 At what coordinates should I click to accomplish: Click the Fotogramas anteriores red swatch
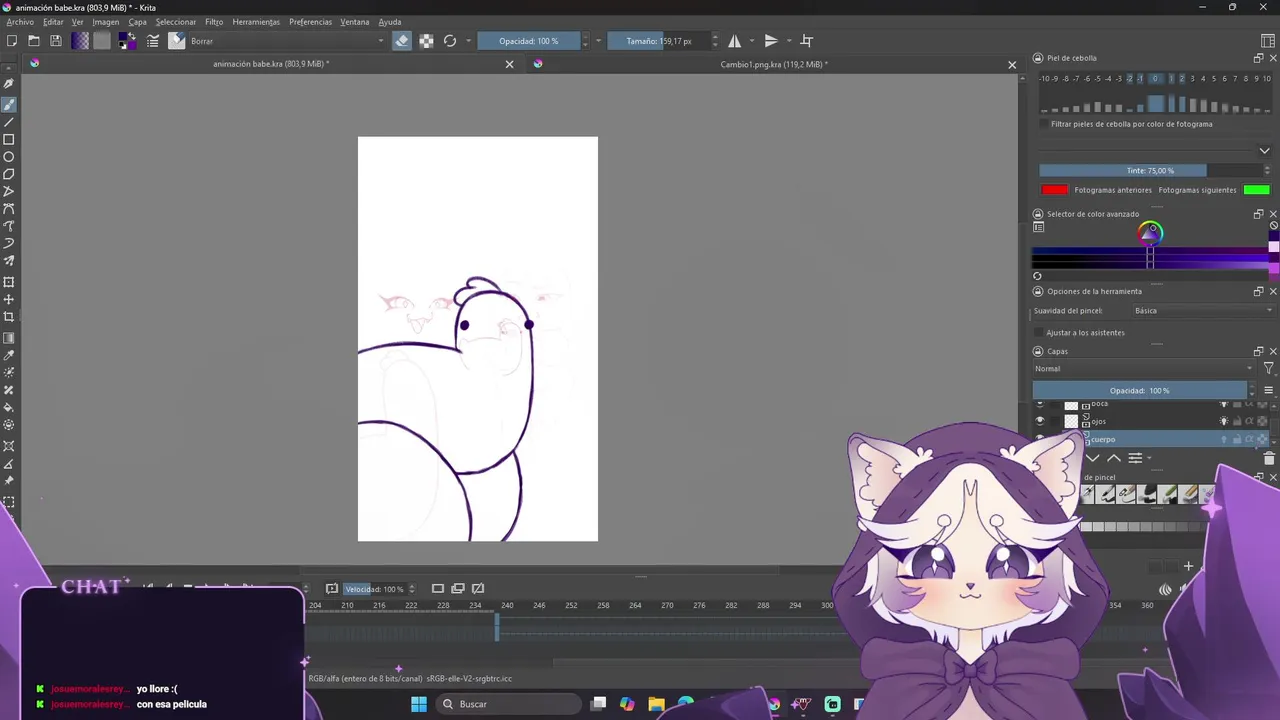pyautogui.click(x=1054, y=190)
